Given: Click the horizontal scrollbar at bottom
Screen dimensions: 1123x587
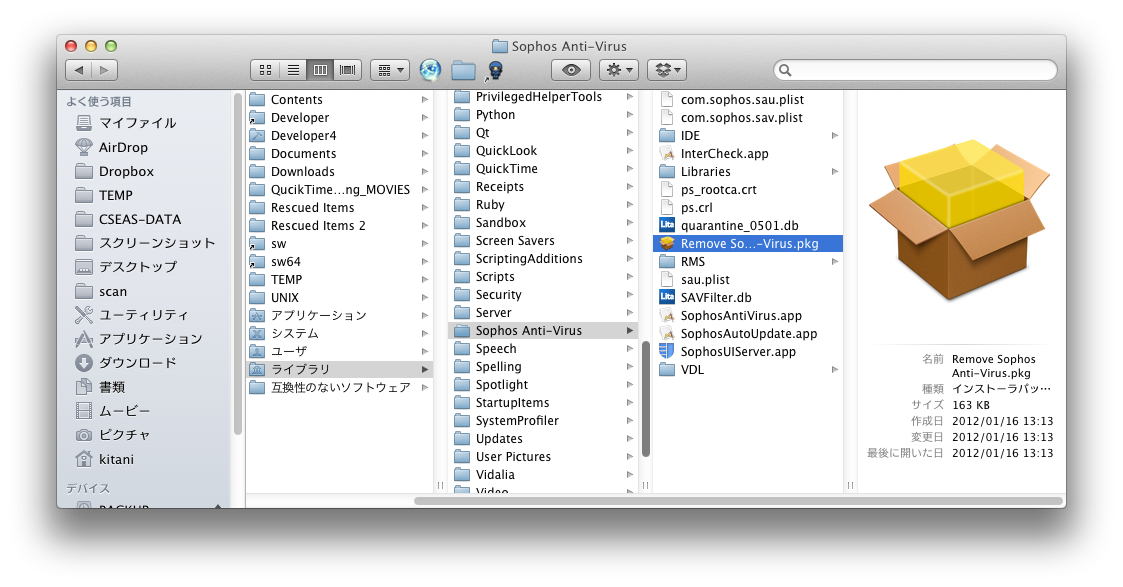Looking at the screenshot, I should (738, 500).
